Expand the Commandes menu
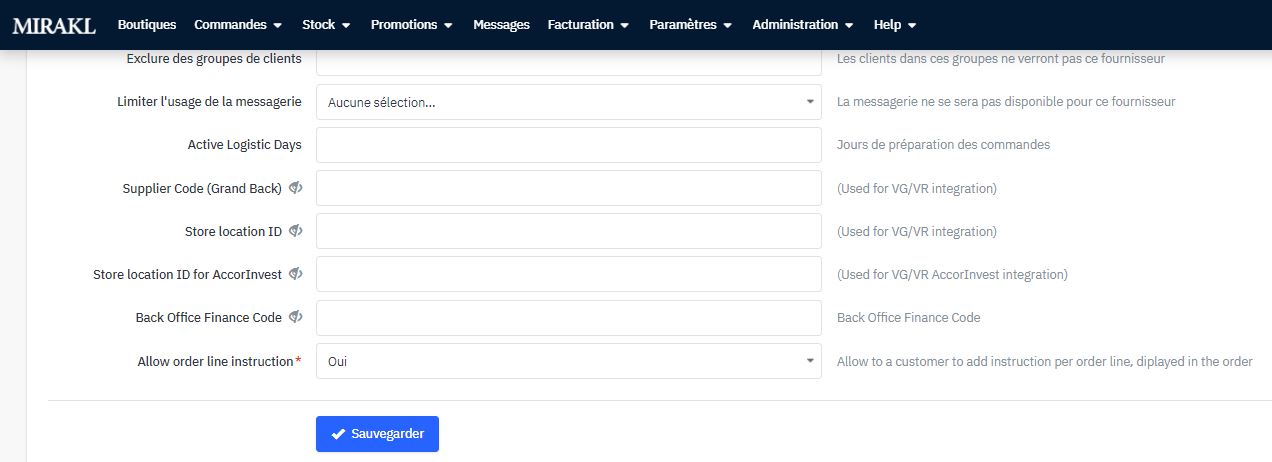Screen dimensions: 1272x462 238,25
